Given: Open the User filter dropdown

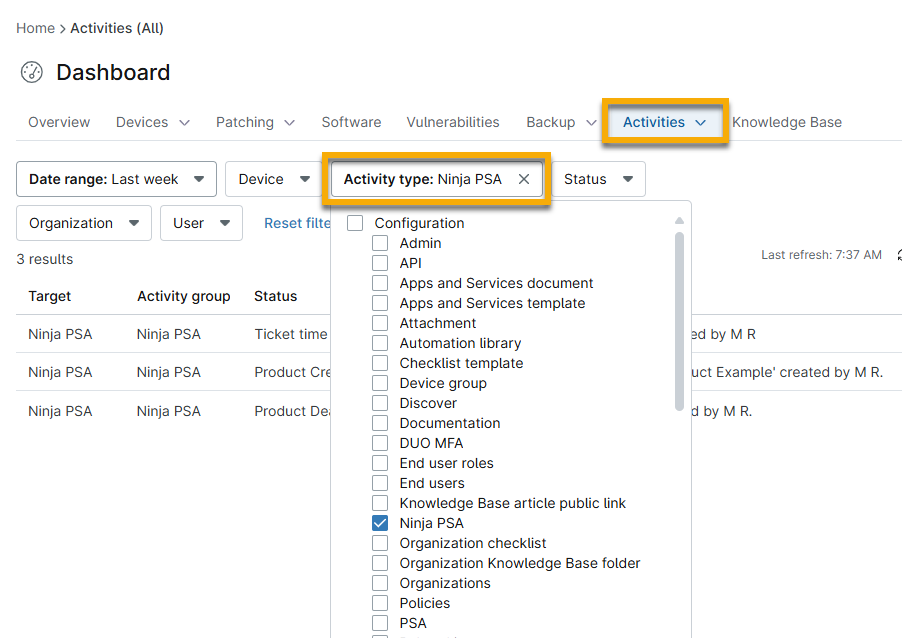Looking at the screenshot, I should click(201, 223).
